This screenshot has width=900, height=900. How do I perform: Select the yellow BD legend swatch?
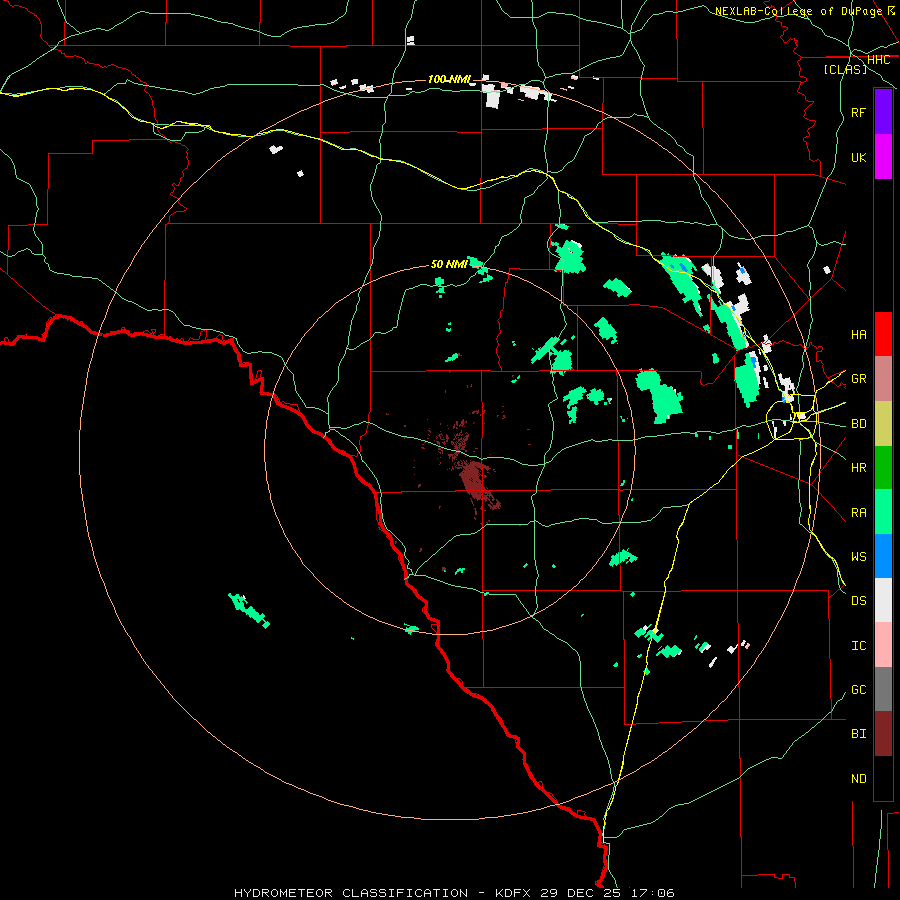click(883, 423)
